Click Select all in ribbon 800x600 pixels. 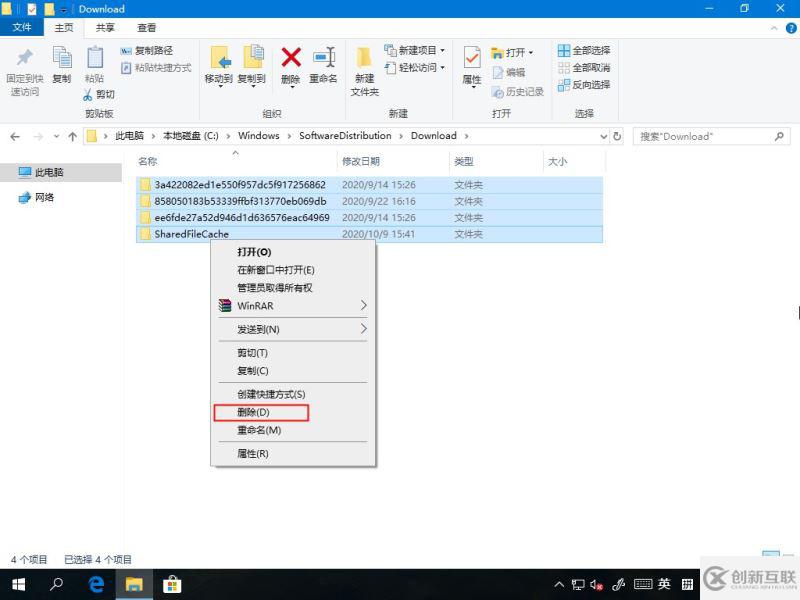pyautogui.click(x=584, y=51)
